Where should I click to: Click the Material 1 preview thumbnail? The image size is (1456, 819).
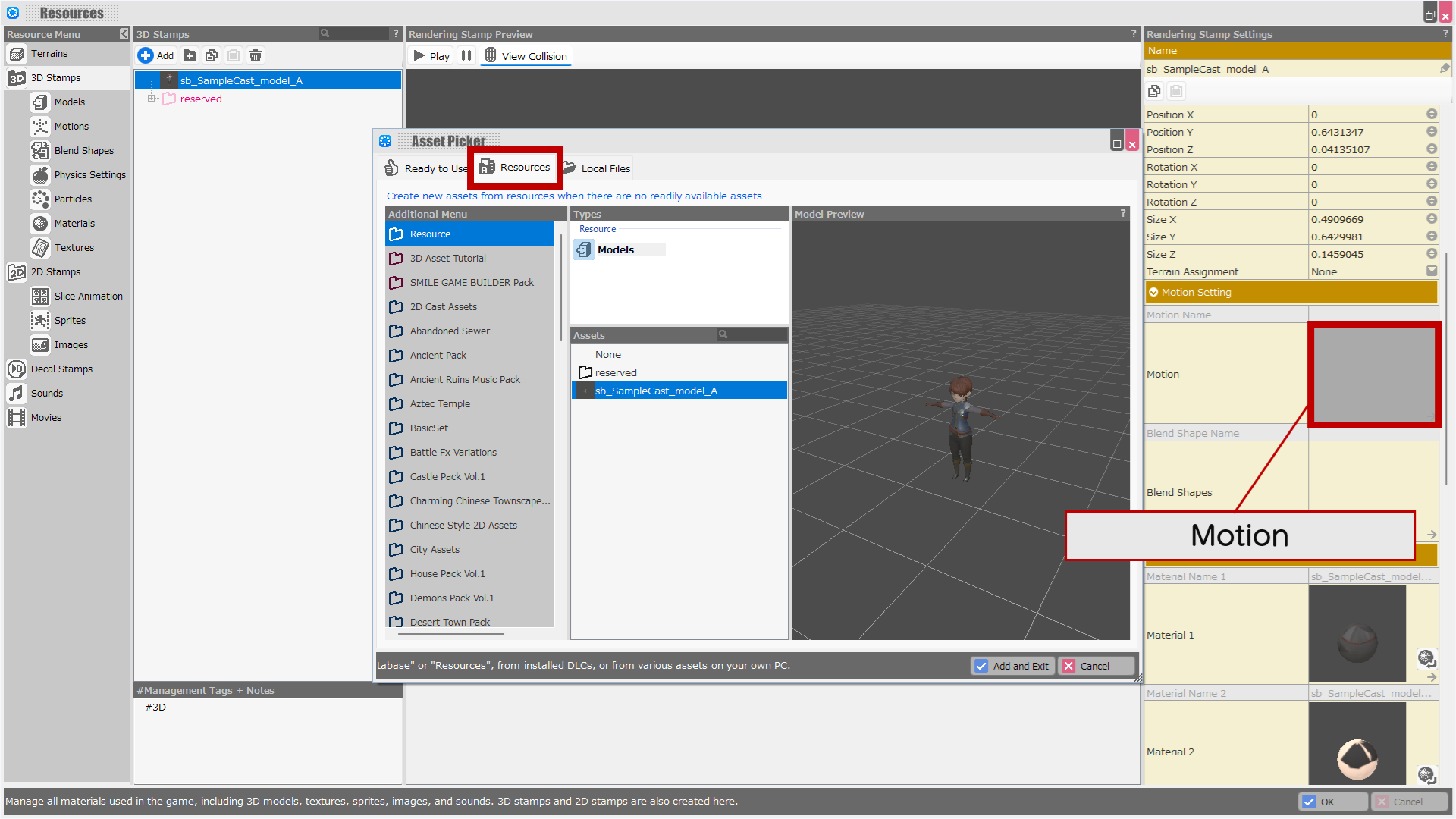point(1357,635)
